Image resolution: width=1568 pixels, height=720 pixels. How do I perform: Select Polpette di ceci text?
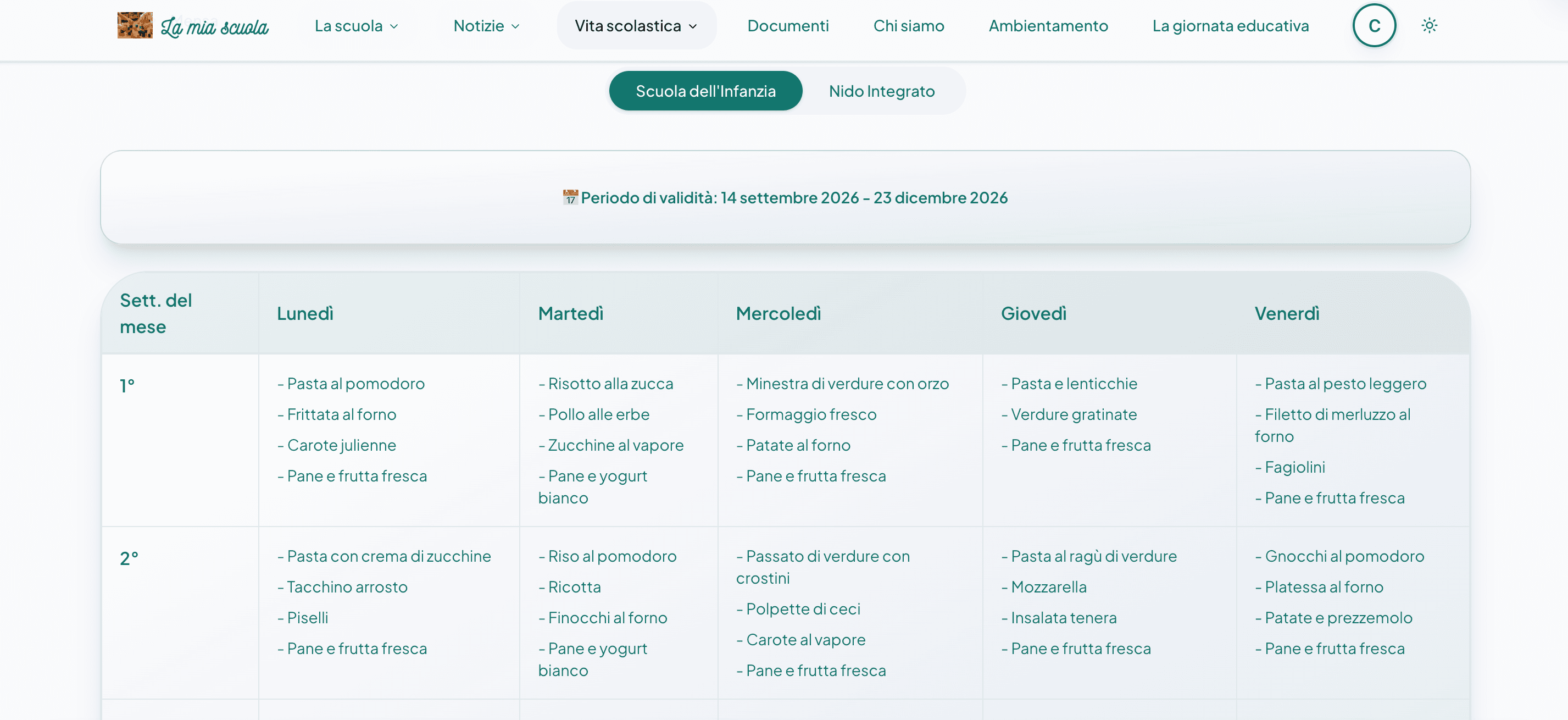pos(798,608)
